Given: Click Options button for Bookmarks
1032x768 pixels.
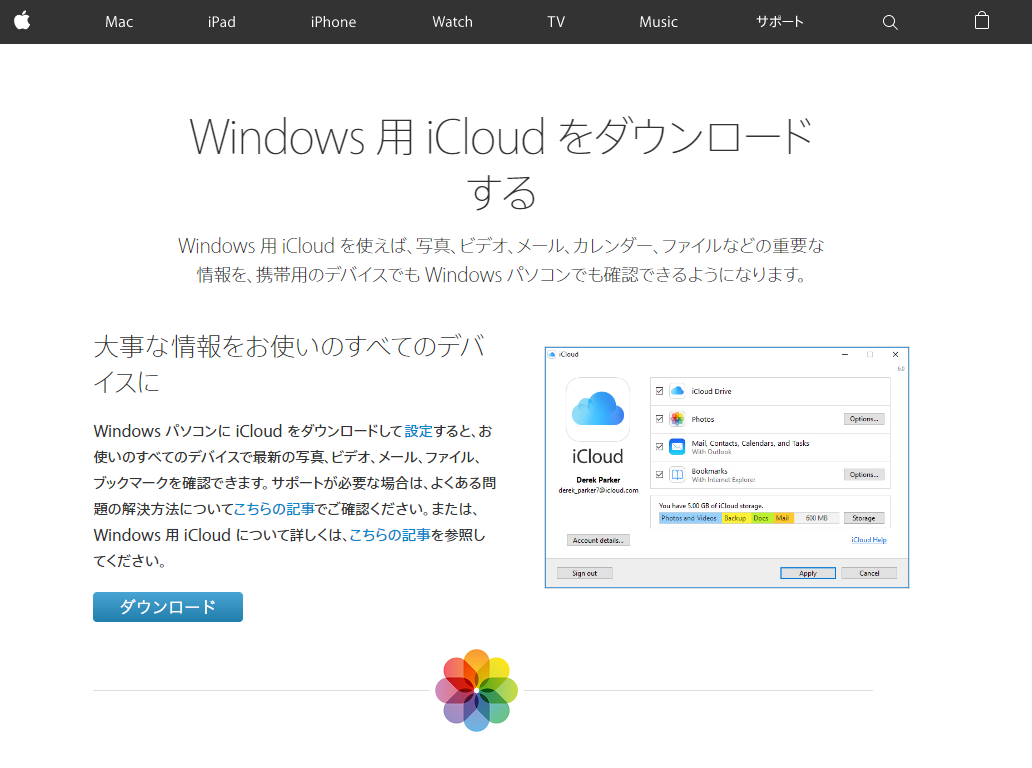Looking at the screenshot, I should click(864, 474).
